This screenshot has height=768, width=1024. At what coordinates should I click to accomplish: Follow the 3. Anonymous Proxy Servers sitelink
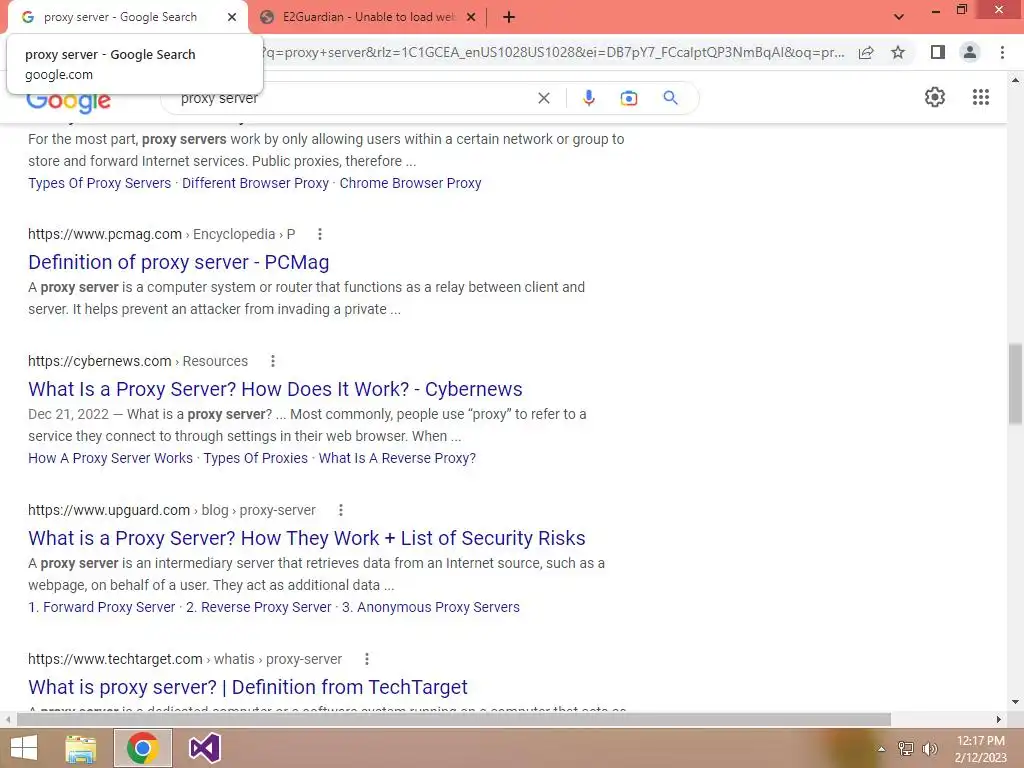pyautogui.click(x=431, y=607)
